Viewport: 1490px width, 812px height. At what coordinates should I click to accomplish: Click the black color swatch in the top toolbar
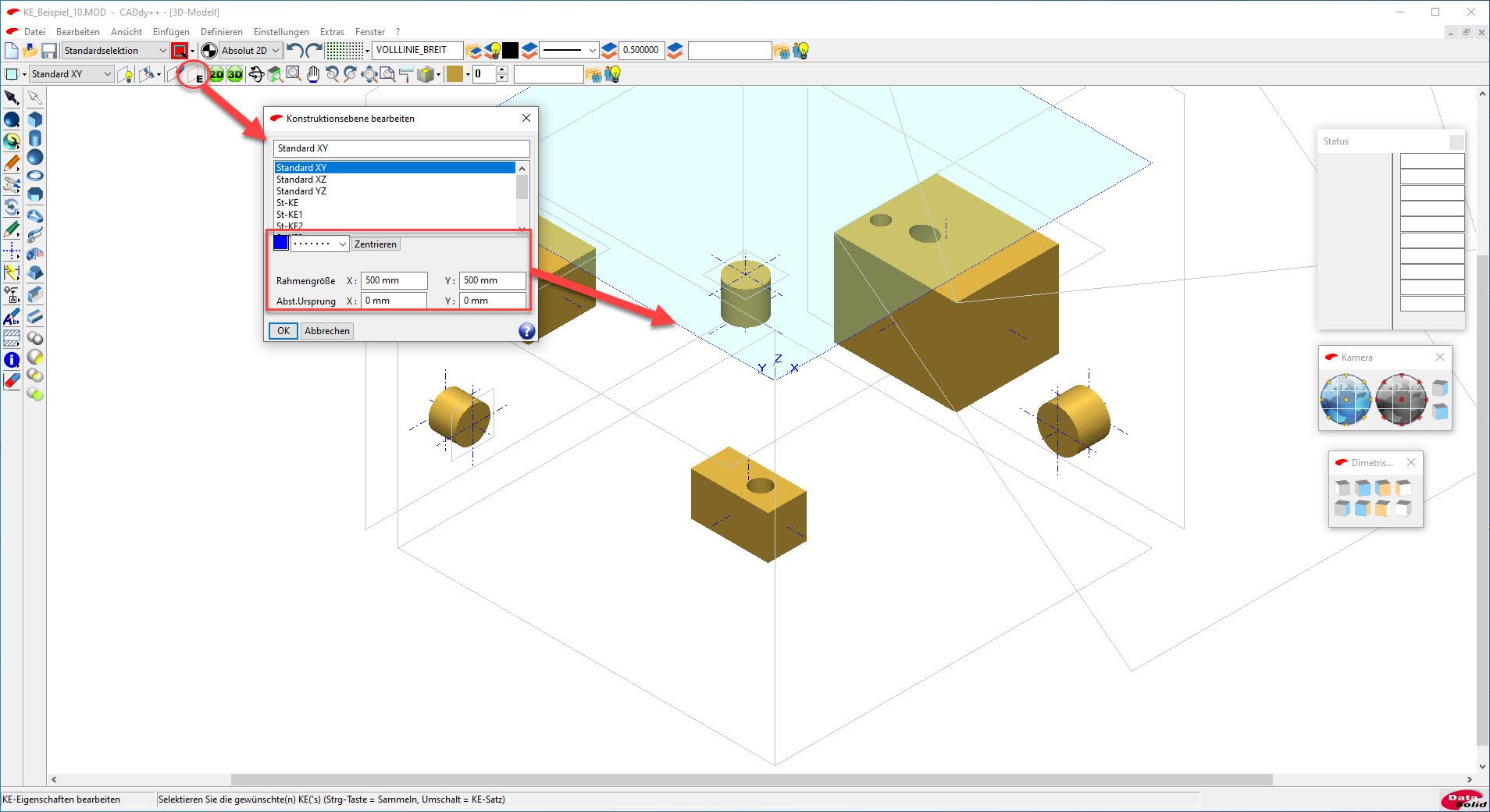point(511,51)
